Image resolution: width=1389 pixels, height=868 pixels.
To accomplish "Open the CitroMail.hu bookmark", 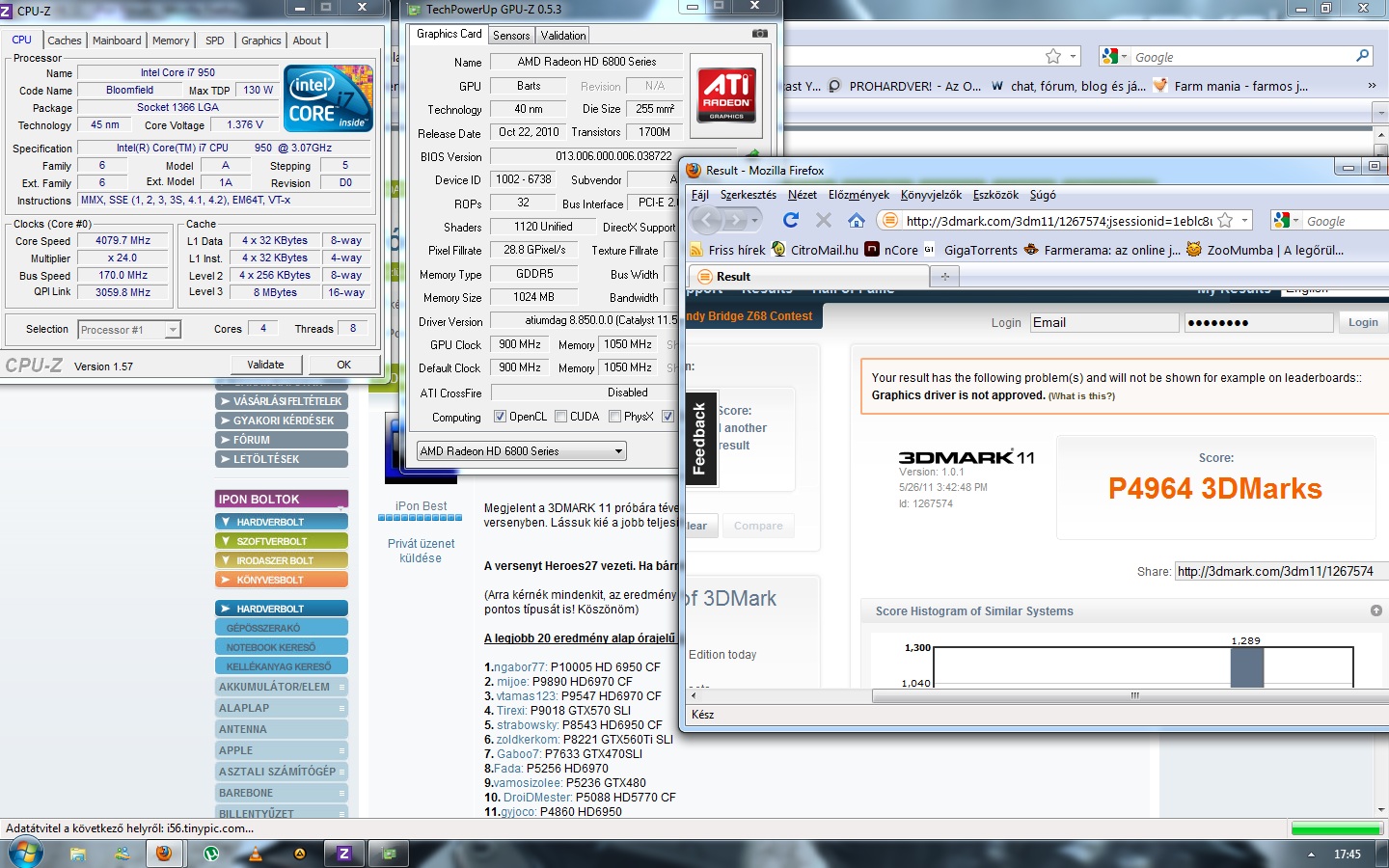I will click(815, 250).
